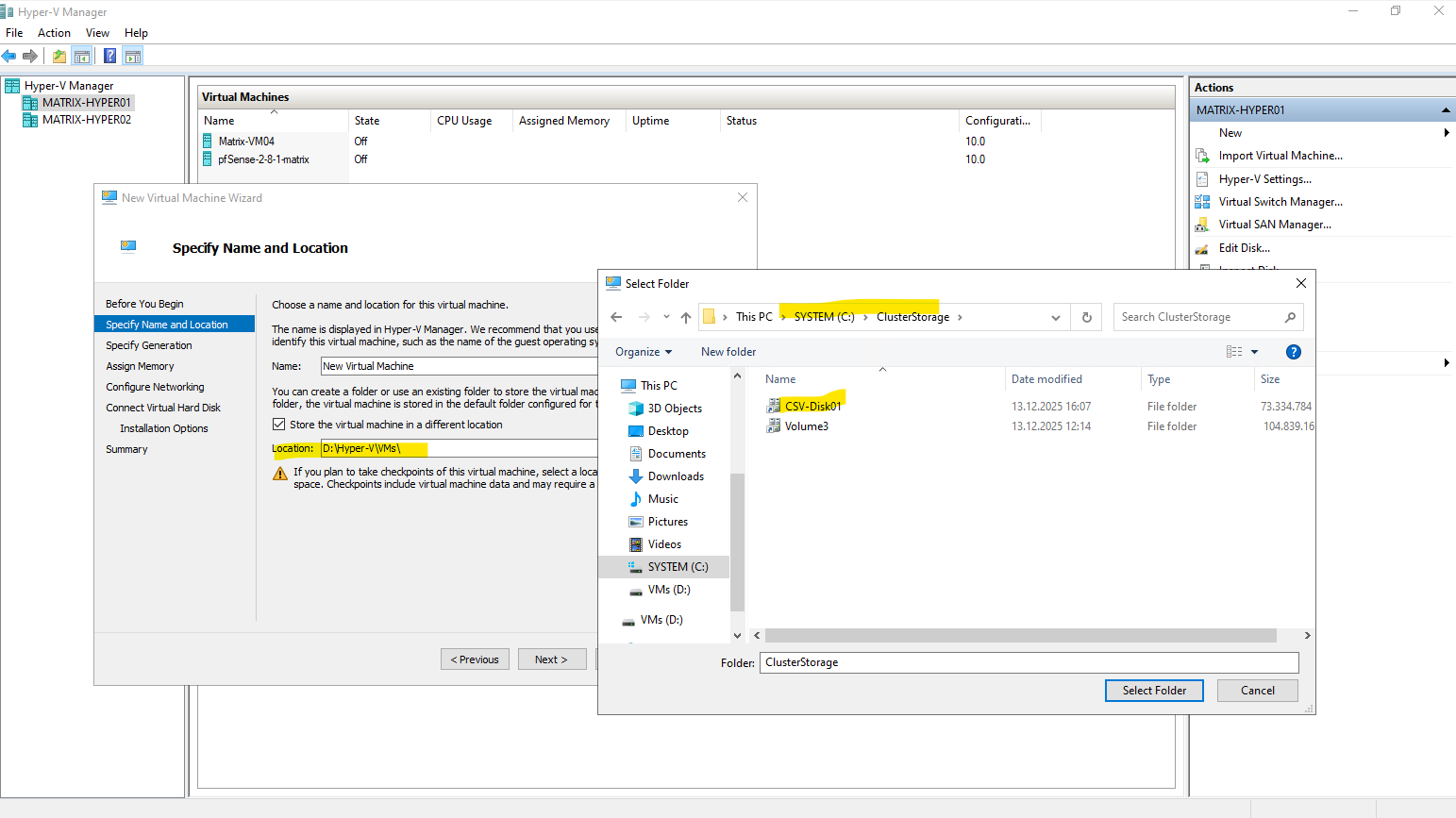This screenshot has width=1456, height=818.
Task: Open the View menu
Action: coord(97,33)
